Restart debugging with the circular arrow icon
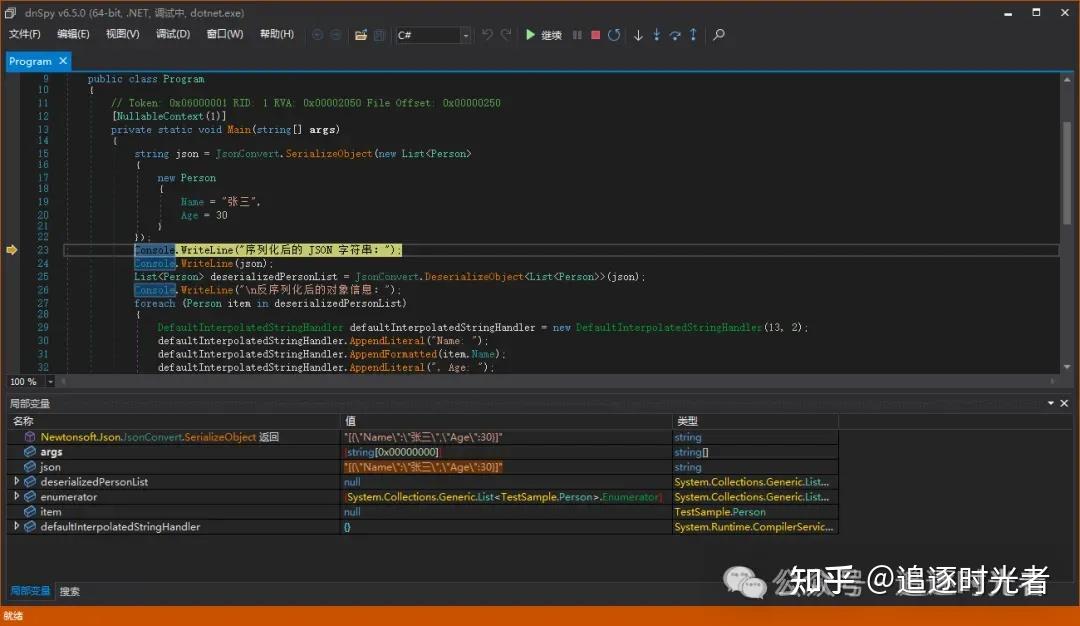 [x=614, y=34]
